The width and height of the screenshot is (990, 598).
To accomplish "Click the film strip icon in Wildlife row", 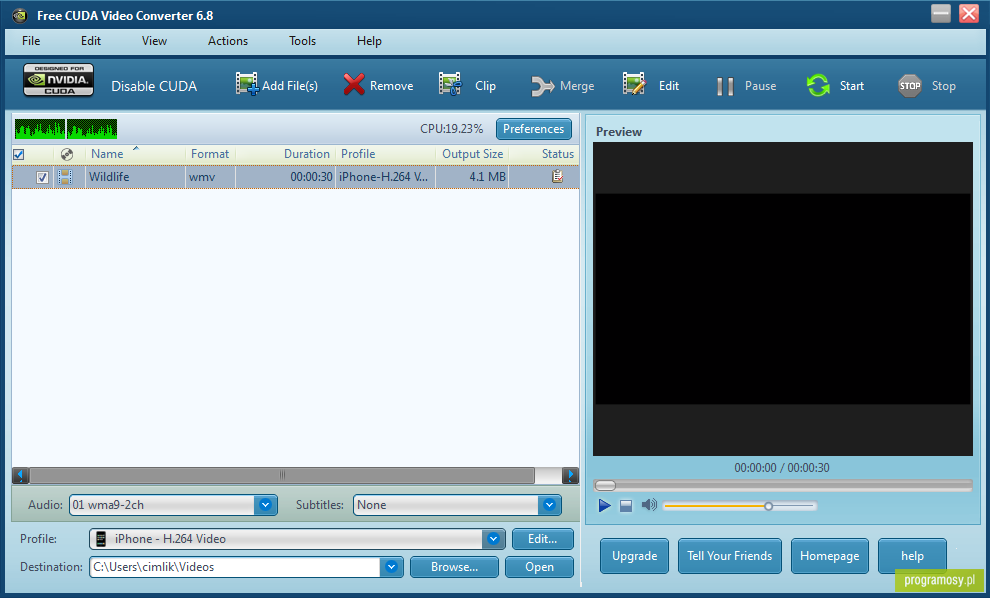I will click(x=64, y=177).
